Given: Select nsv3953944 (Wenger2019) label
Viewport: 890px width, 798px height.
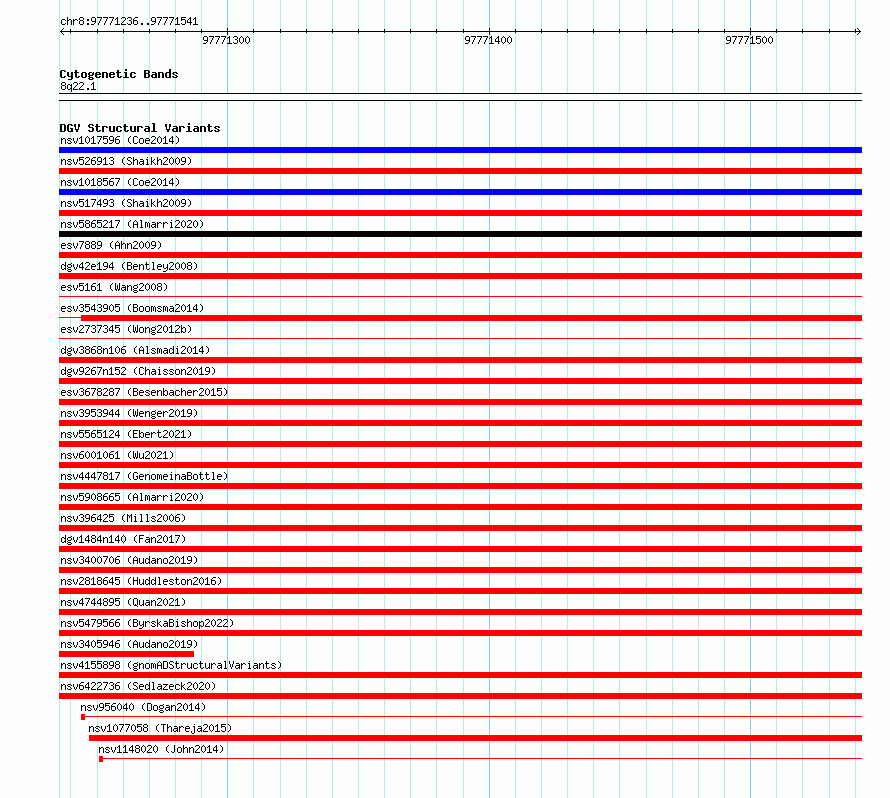Looking at the screenshot, I should pos(129,413).
